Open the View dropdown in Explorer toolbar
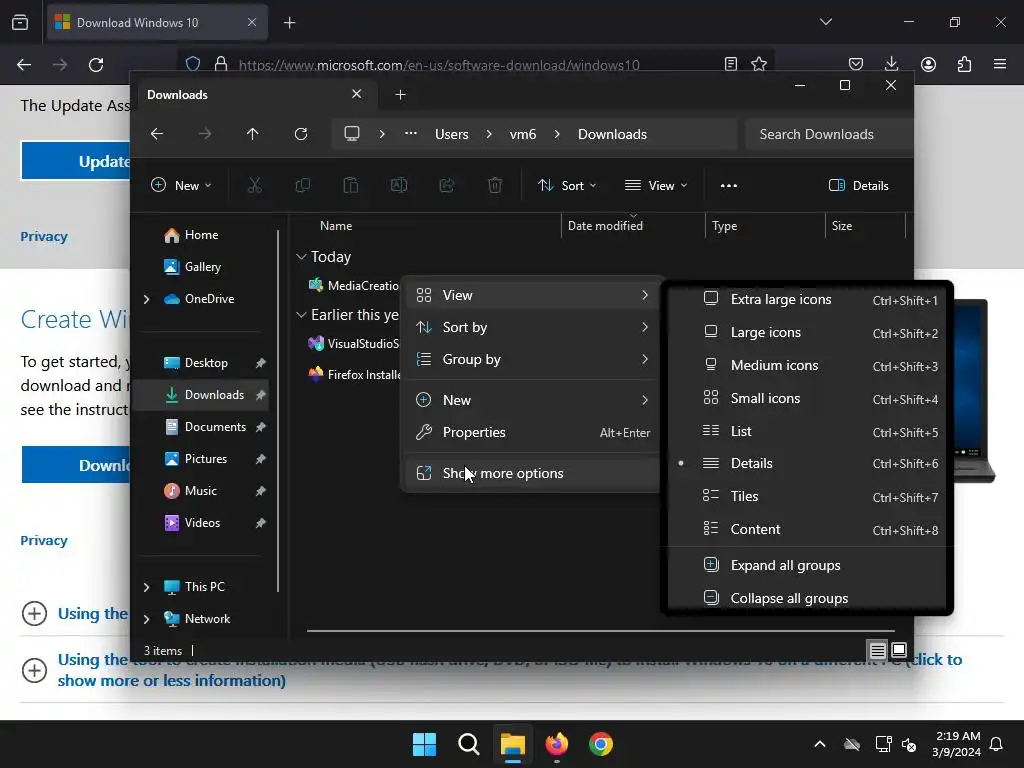 tap(656, 185)
